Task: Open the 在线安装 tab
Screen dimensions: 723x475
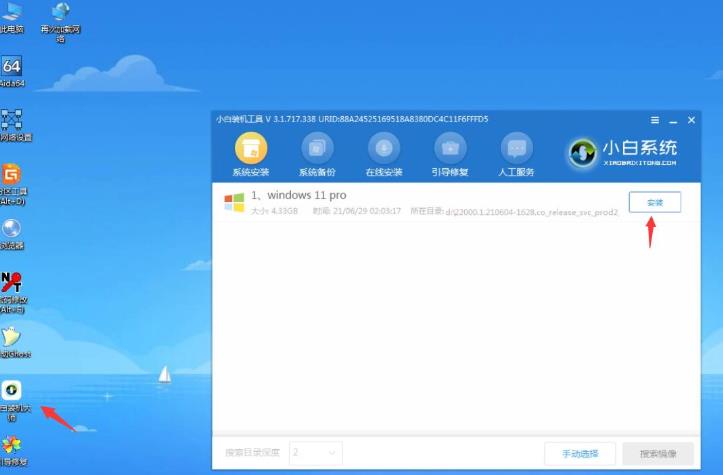Action: click(384, 155)
